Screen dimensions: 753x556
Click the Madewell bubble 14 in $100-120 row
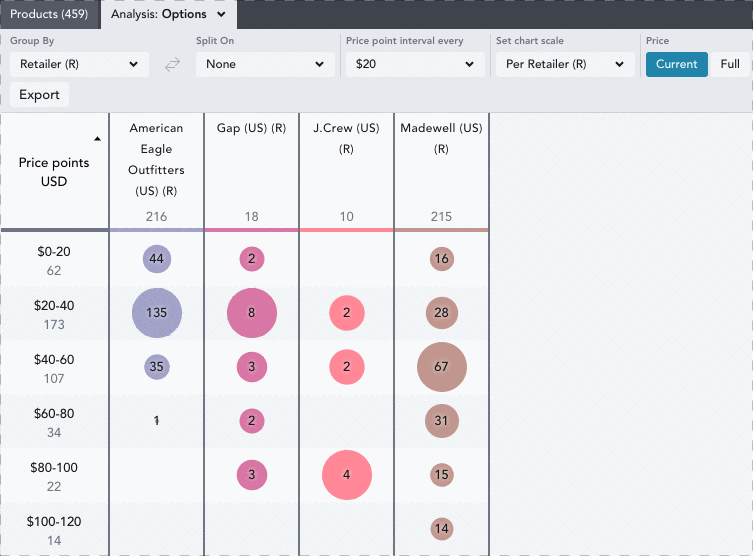click(442, 529)
